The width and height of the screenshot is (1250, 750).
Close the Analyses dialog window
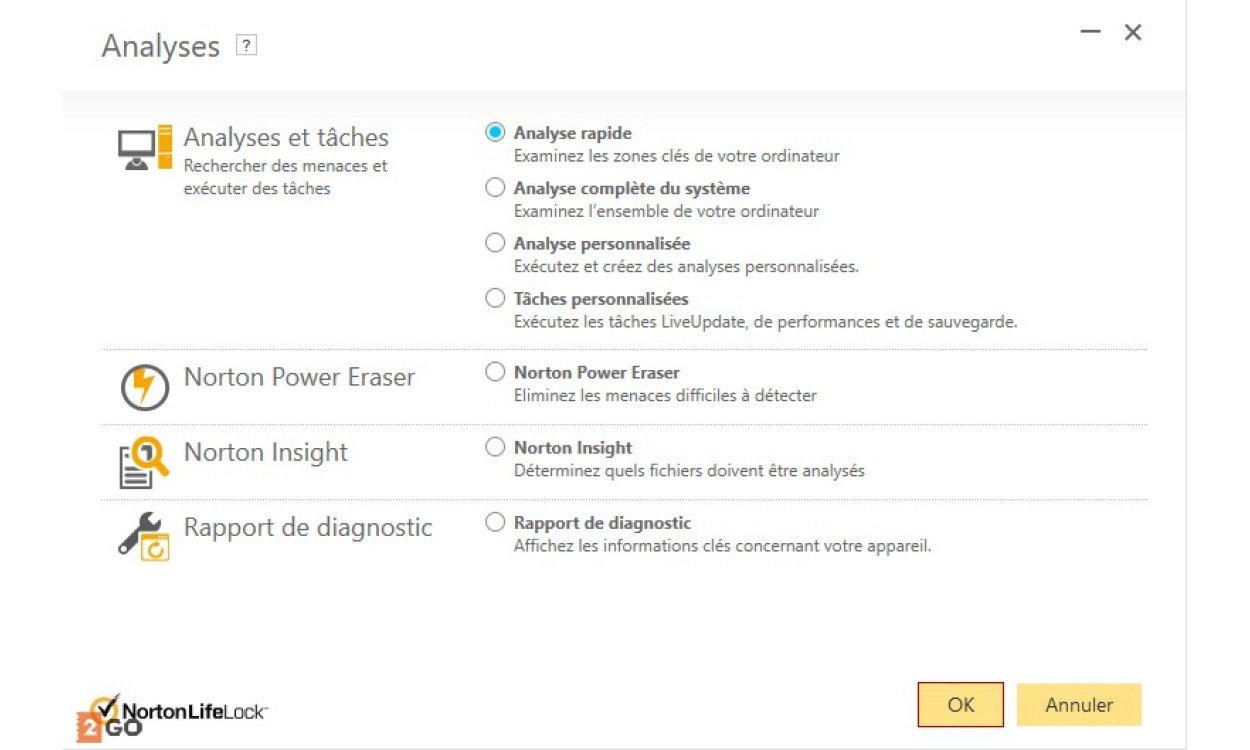coord(1133,33)
